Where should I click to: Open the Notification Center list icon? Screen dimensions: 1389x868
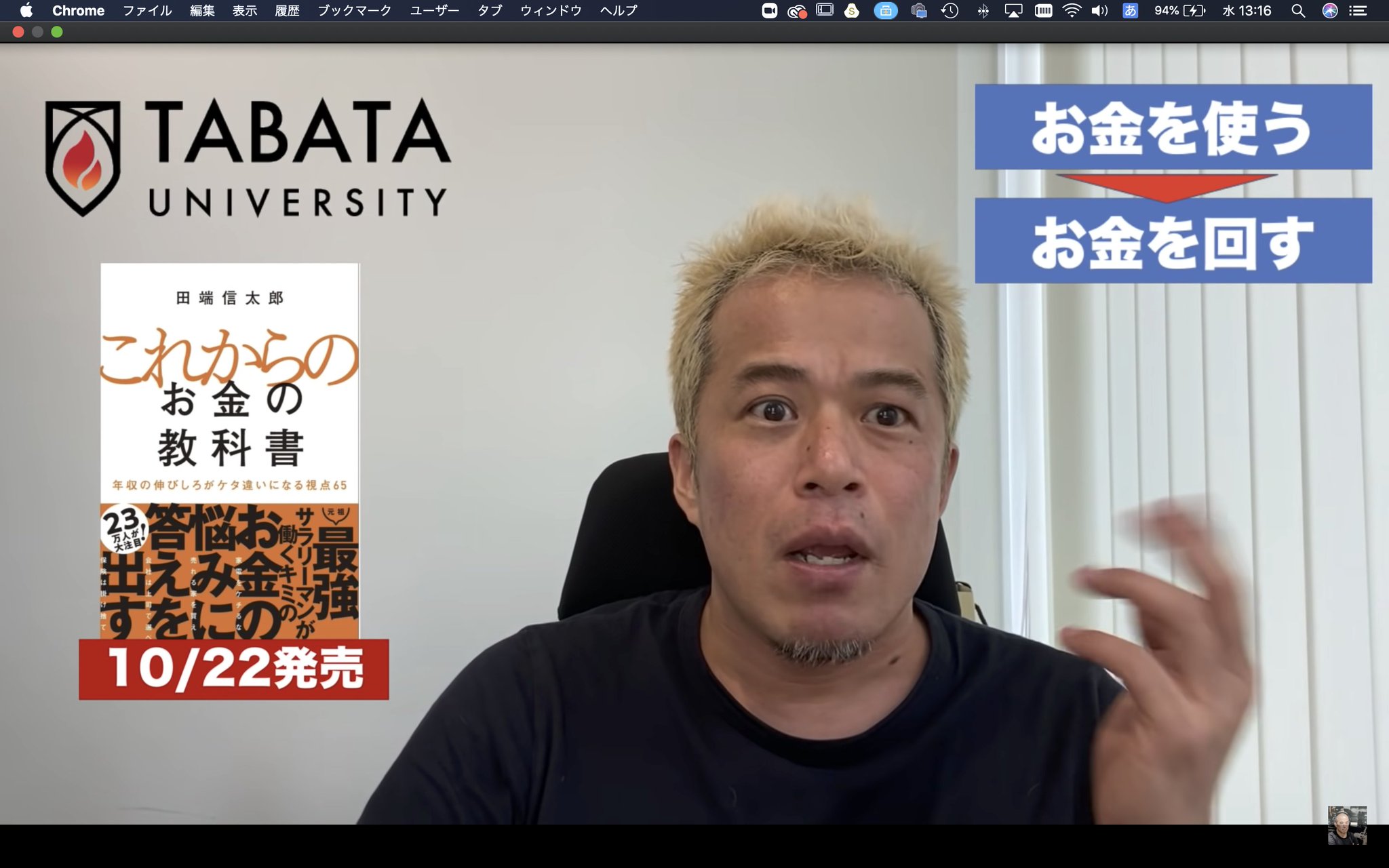point(1358,10)
